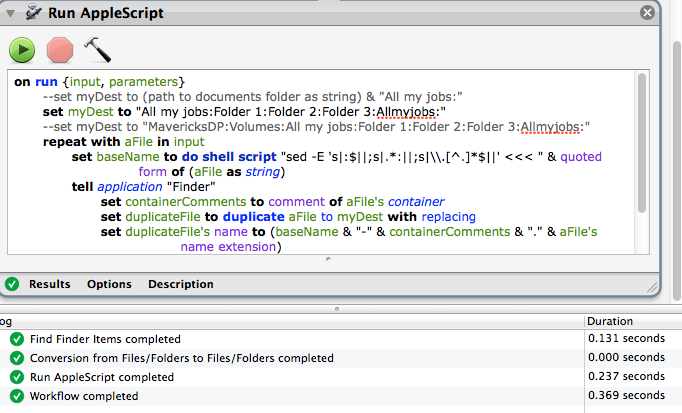Click the split handle below the editor
The width and height of the screenshot is (682, 413).
pos(328,259)
